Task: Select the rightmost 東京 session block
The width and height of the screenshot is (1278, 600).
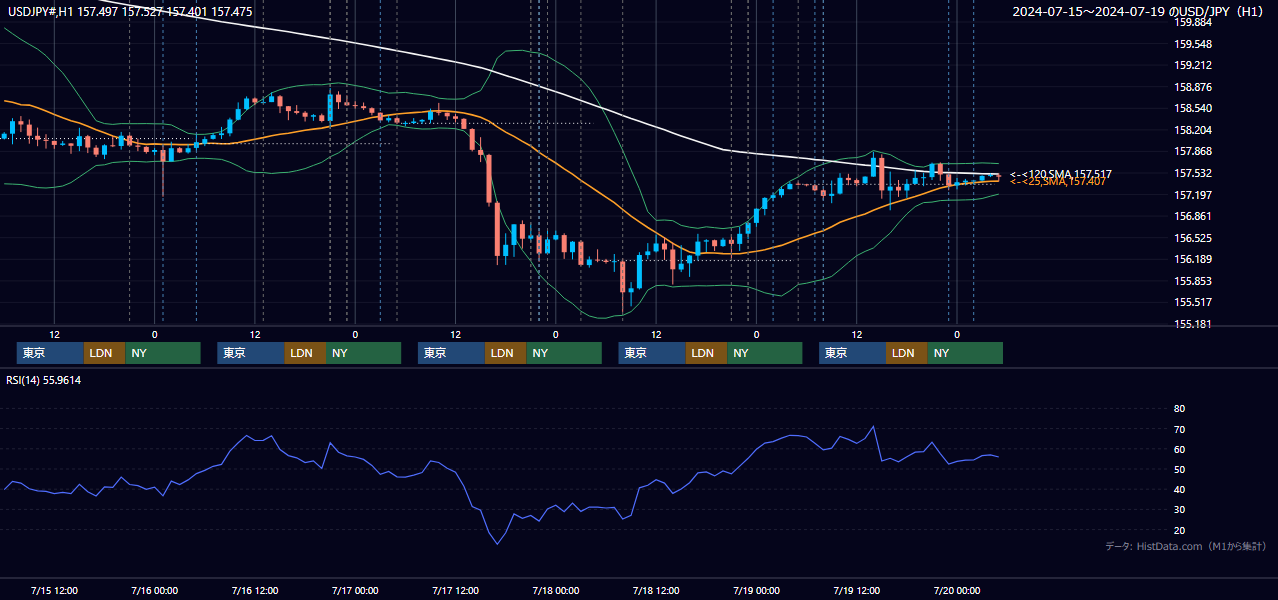Action: [852, 353]
